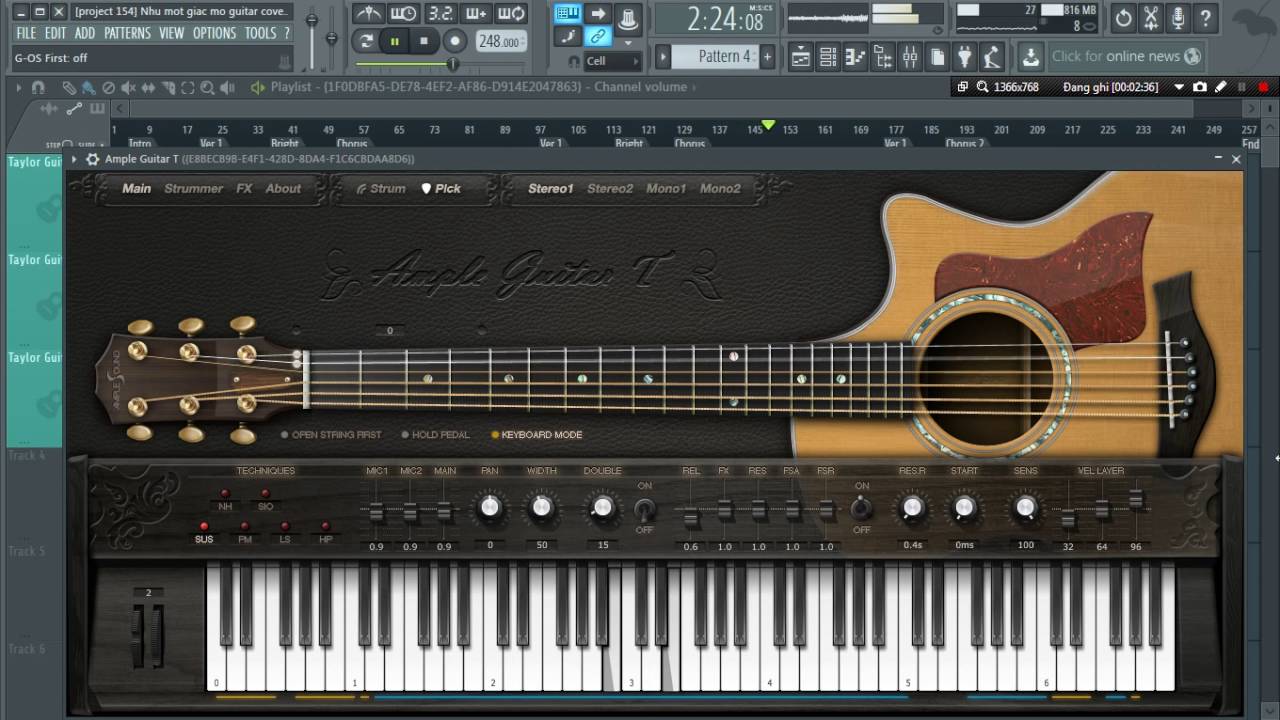Click the pause playback button

[395, 41]
